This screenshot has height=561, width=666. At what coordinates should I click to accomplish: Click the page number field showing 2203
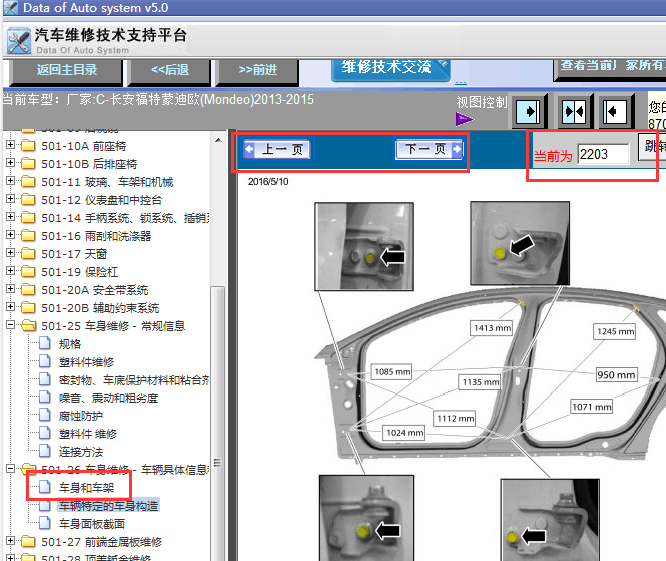[603, 154]
